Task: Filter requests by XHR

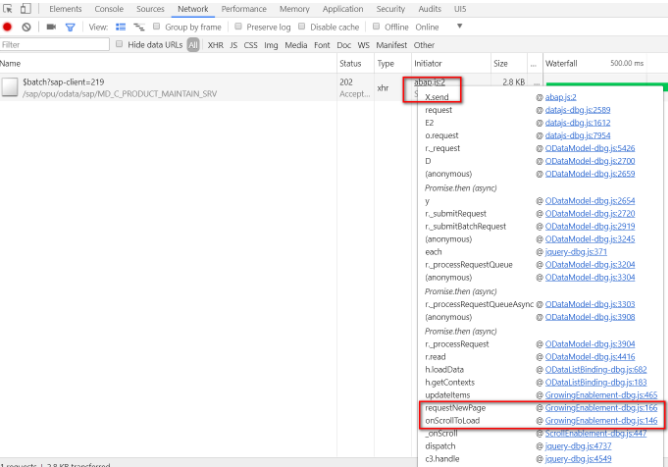Action: coord(216,45)
